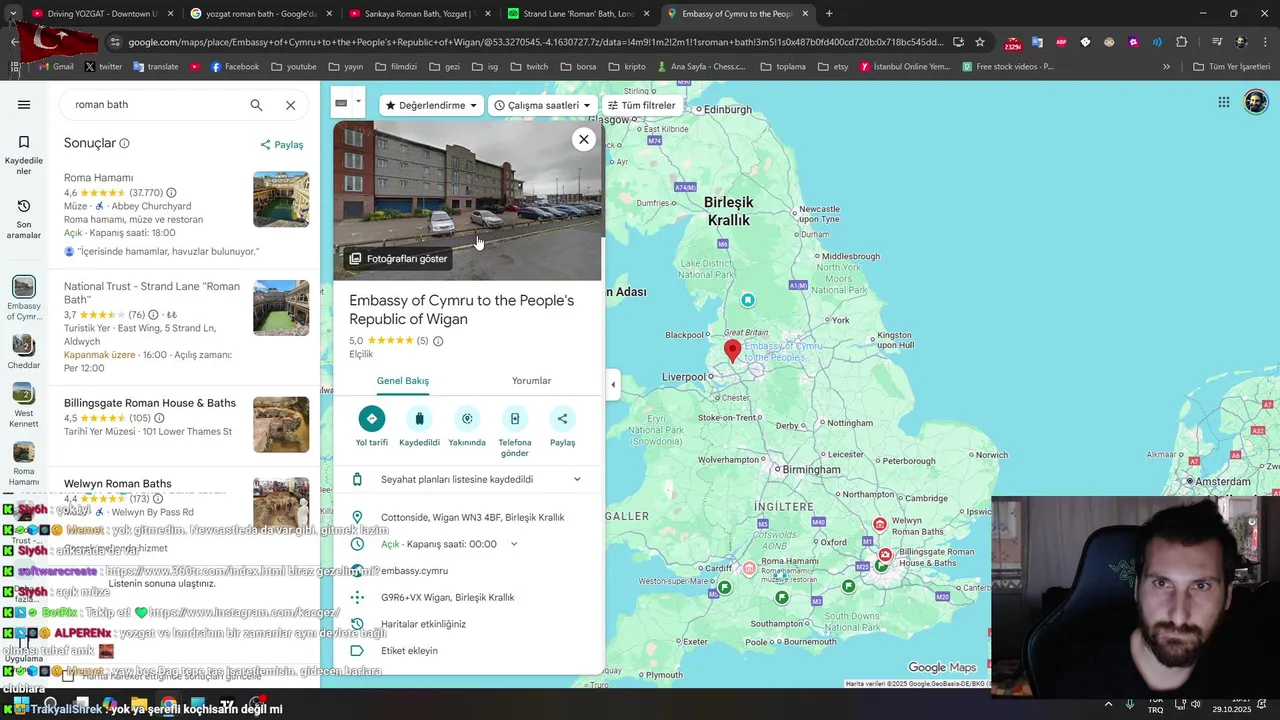Open Welwyn Roman Baths result

[x=118, y=483]
